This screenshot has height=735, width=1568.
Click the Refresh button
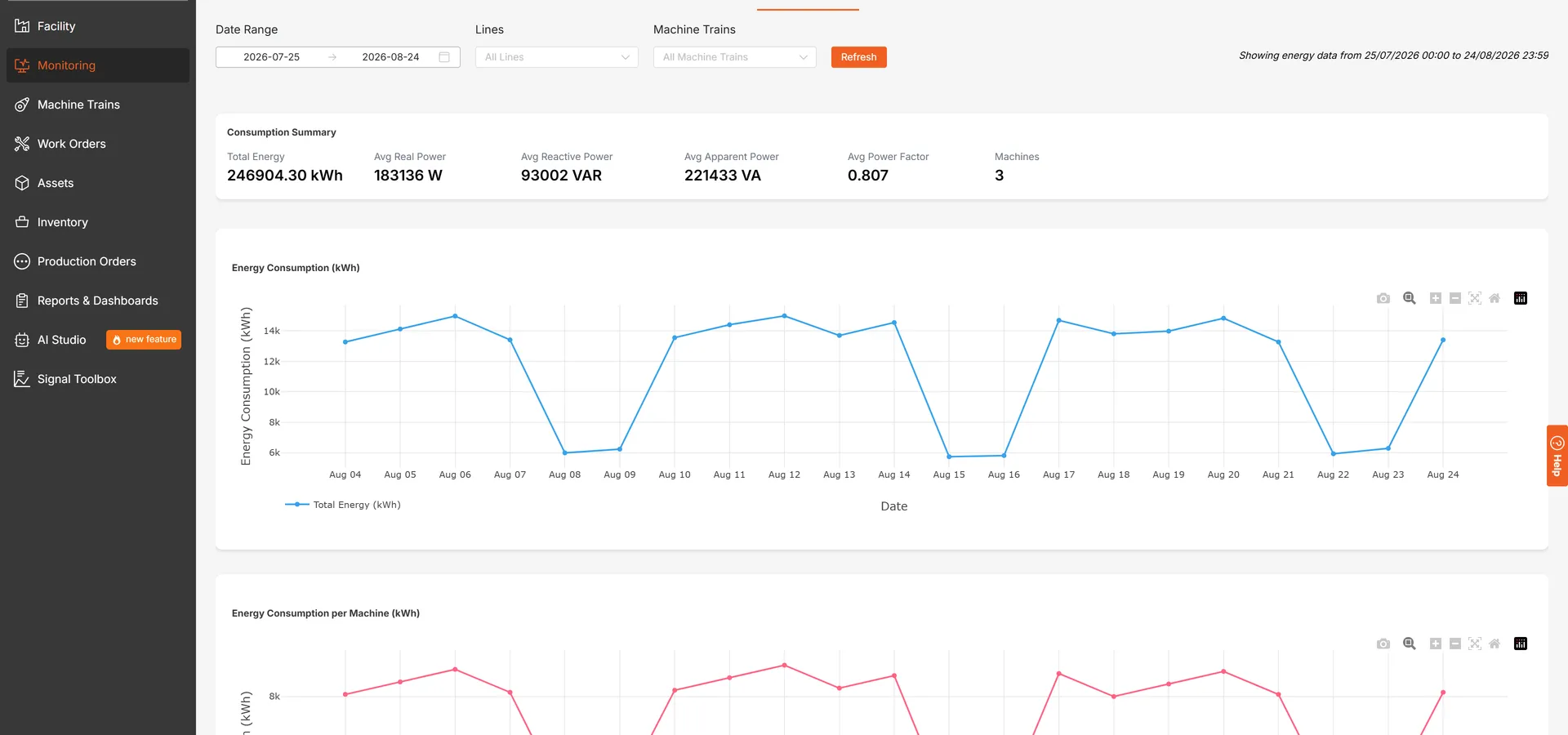point(859,57)
